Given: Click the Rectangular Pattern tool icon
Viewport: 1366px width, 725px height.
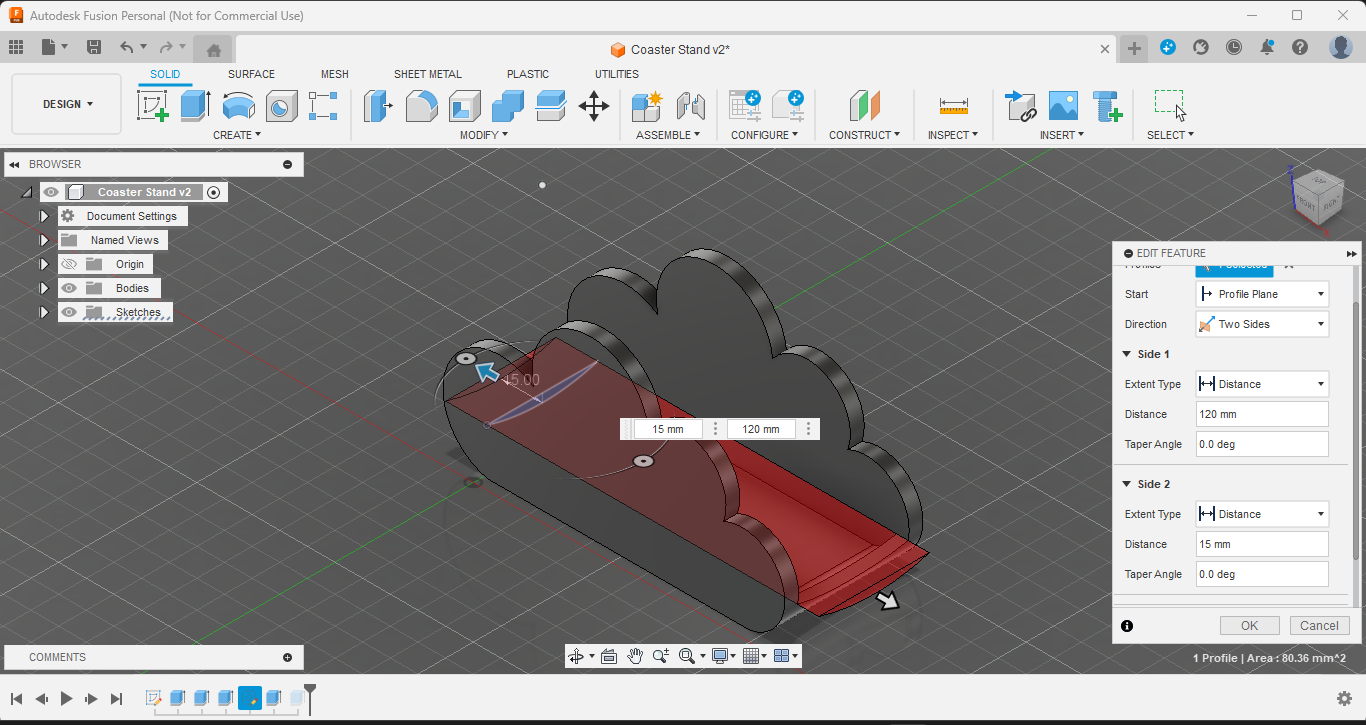Looking at the screenshot, I should coord(323,105).
